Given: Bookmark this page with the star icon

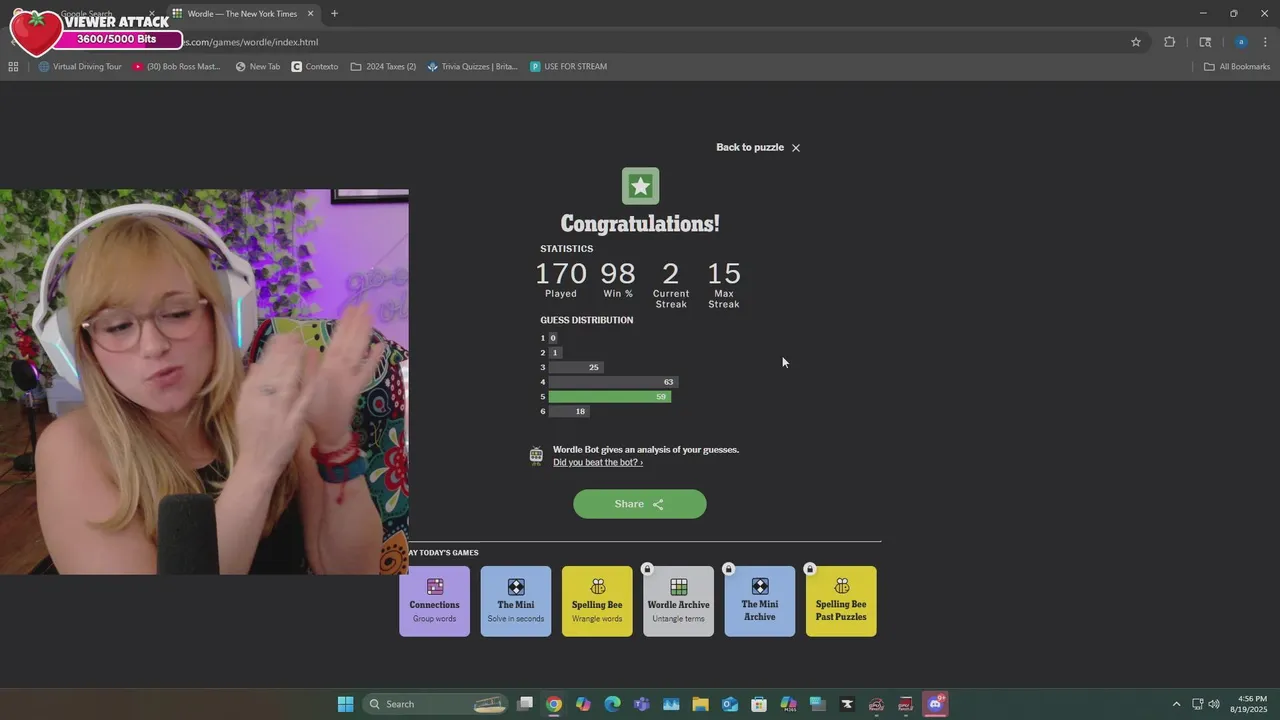Looking at the screenshot, I should 1136,42.
